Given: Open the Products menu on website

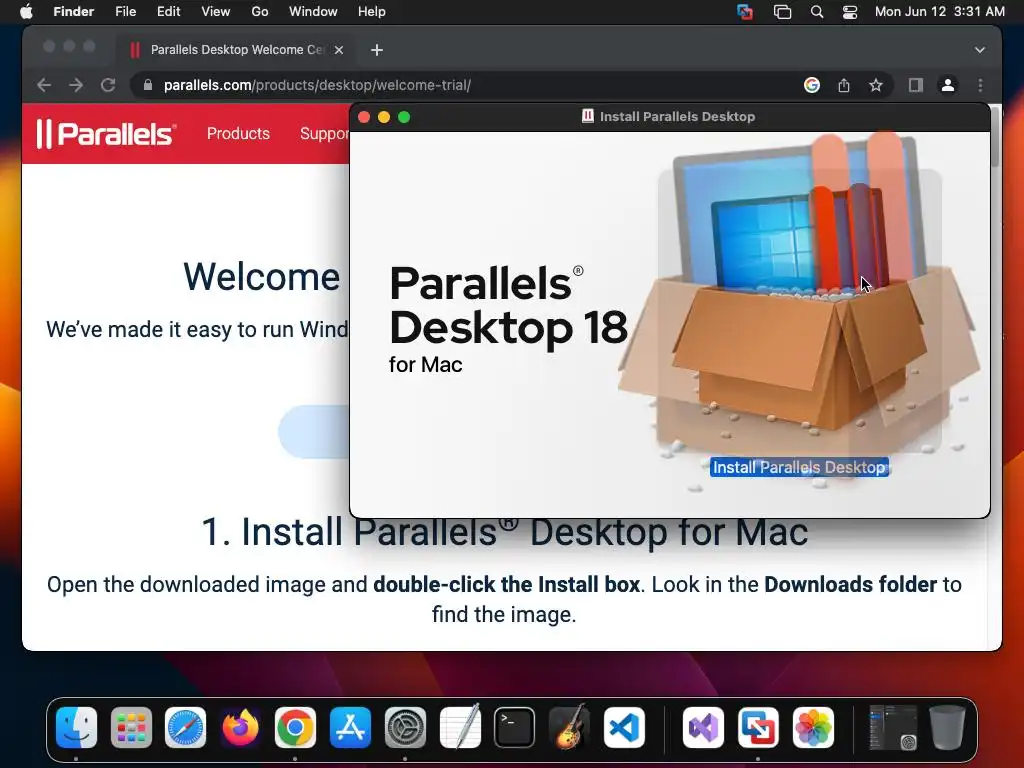Looking at the screenshot, I should point(238,133).
